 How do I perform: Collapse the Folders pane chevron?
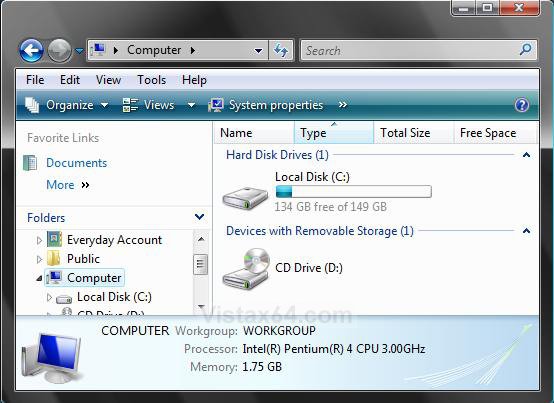tap(199, 217)
